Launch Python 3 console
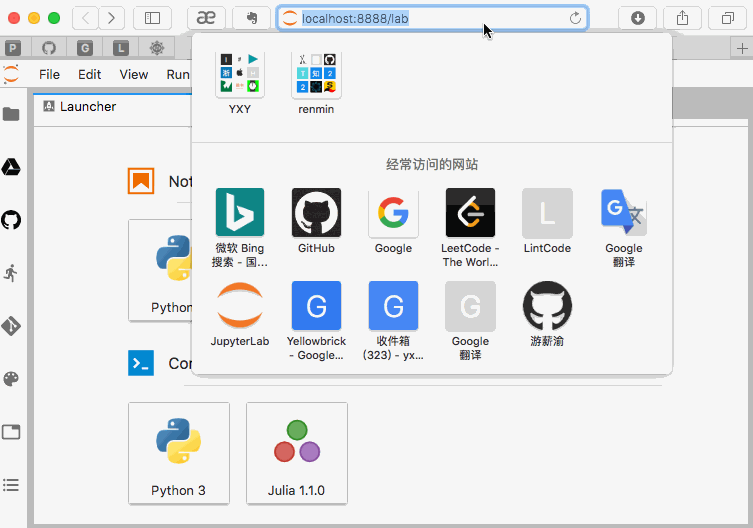753x528 pixels. (179, 454)
